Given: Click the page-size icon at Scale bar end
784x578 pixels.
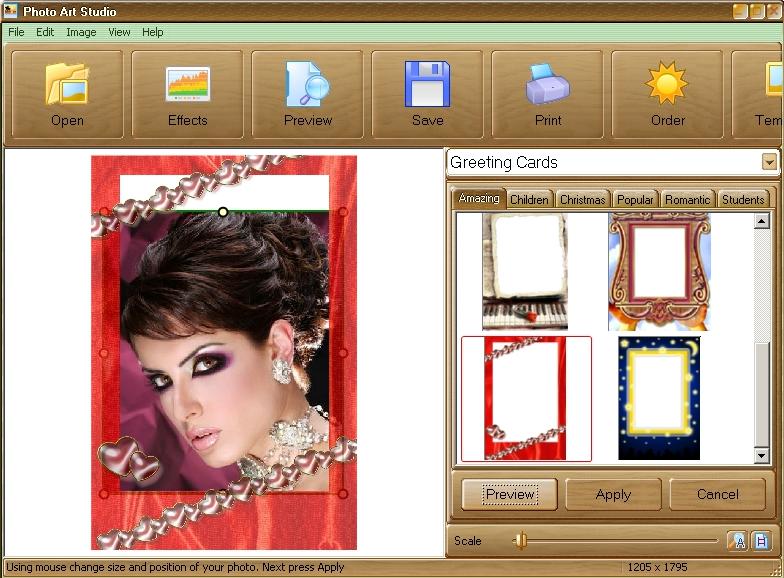Looking at the screenshot, I should [761, 541].
